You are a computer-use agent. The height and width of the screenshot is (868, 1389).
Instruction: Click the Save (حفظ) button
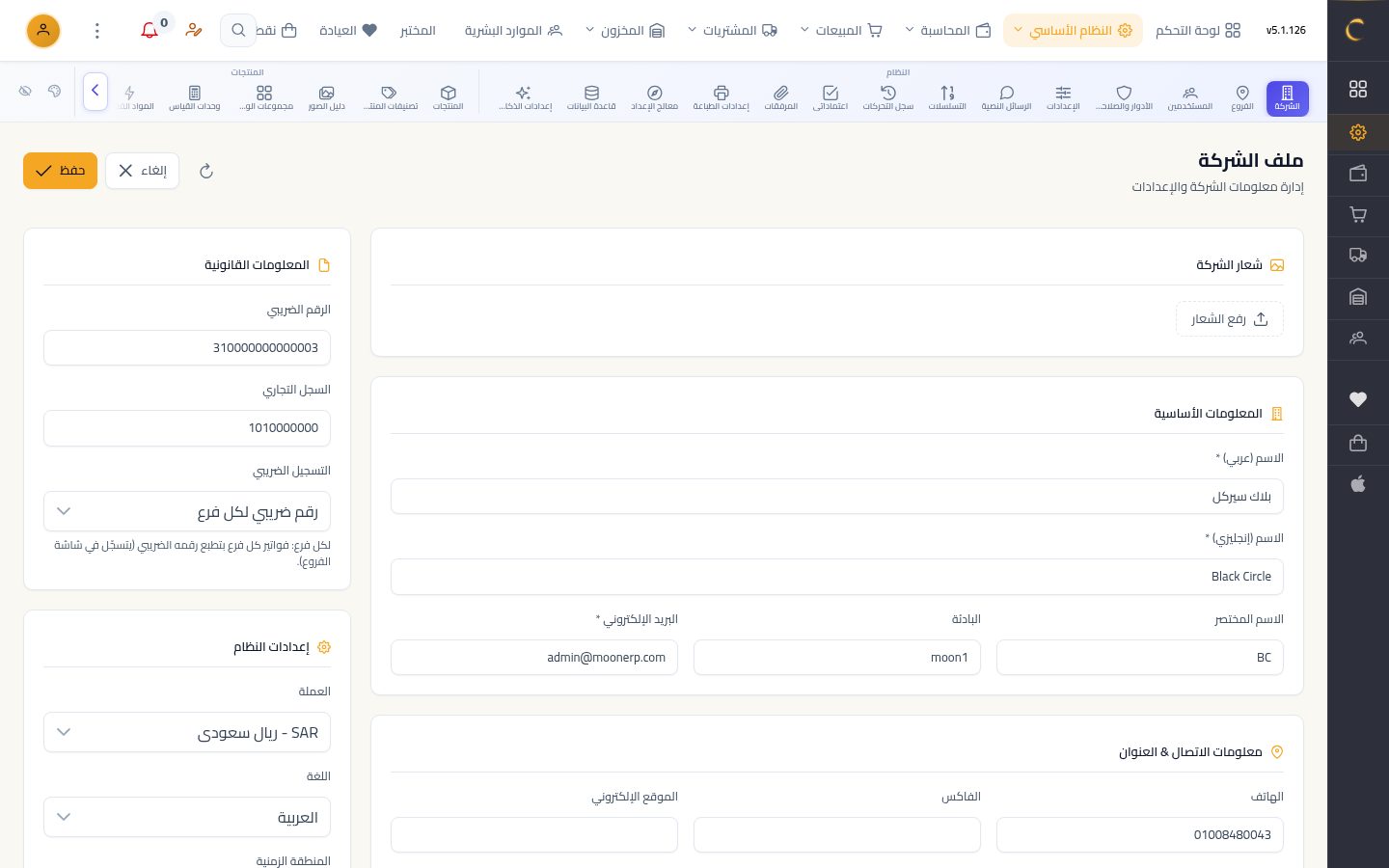click(60, 171)
